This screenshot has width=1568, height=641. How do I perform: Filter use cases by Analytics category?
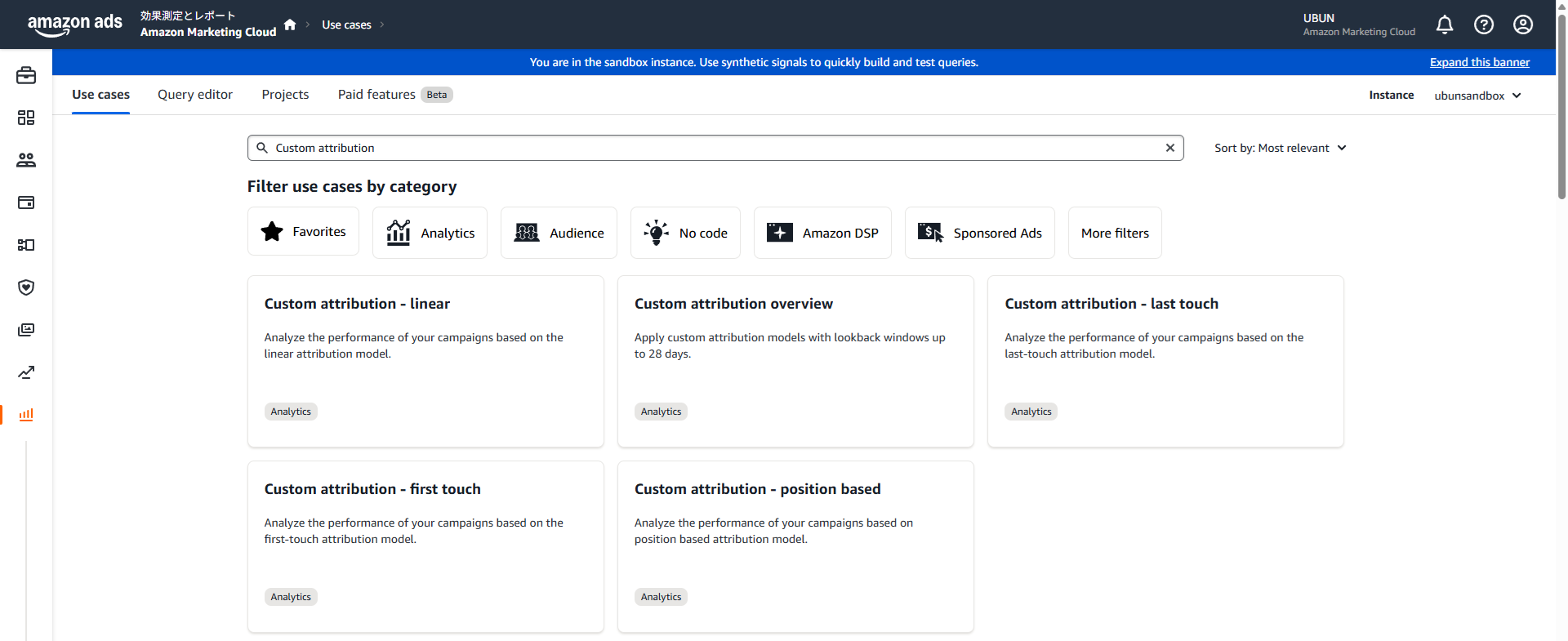(430, 233)
